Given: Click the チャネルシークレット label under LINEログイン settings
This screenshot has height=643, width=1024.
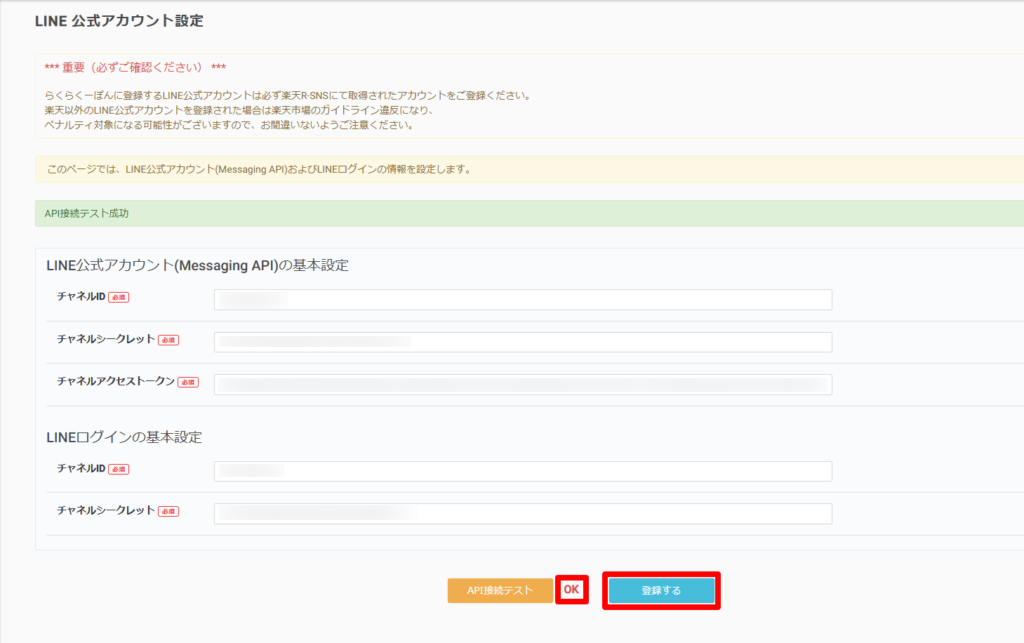Looking at the screenshot, I should 106,510.
